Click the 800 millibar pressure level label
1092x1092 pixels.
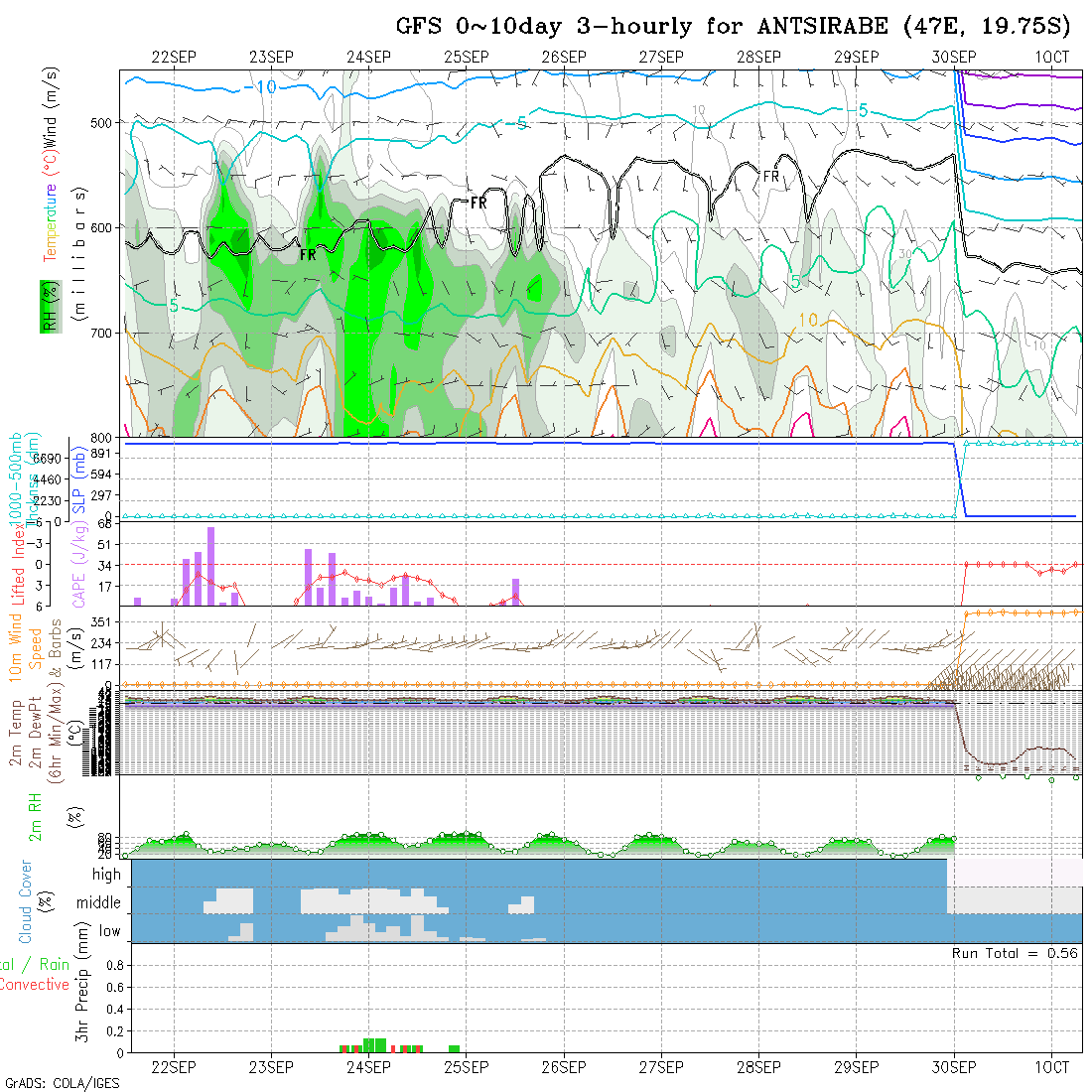tap(101, 438)
